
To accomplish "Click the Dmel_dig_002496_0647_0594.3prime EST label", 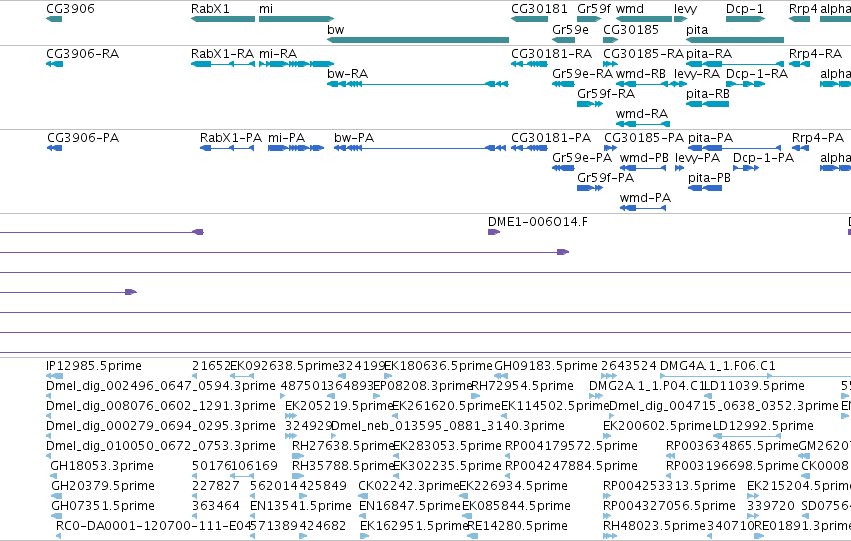I will 161,386.
